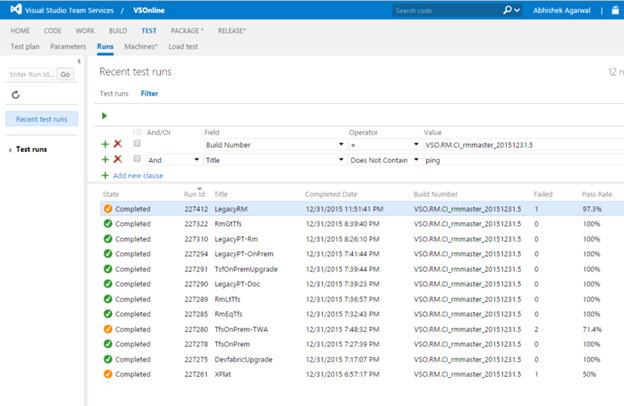Select the Filter view tab
624x406 pixels.
click(149, 94)
